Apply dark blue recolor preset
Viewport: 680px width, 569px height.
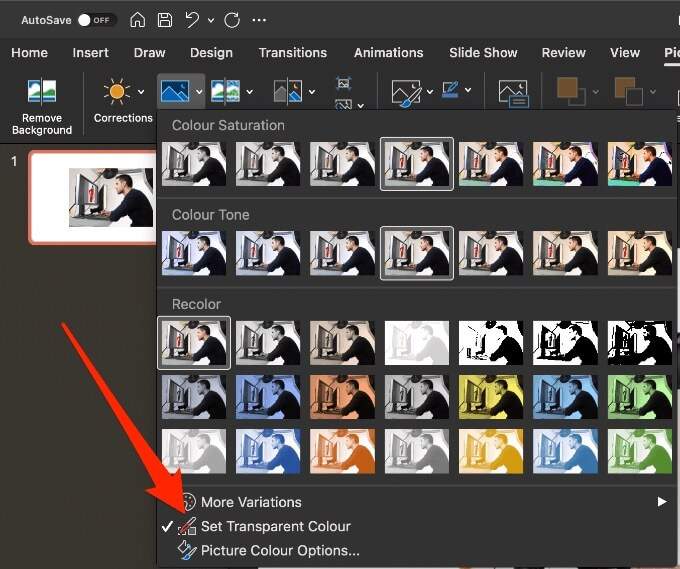pos(268,397)
